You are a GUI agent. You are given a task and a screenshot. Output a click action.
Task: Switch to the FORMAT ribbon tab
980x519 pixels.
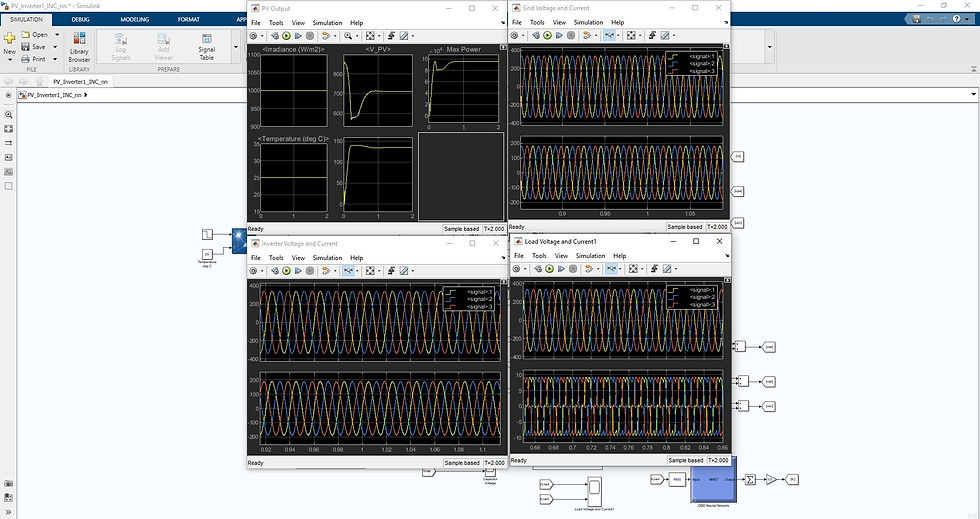[188, 19]
